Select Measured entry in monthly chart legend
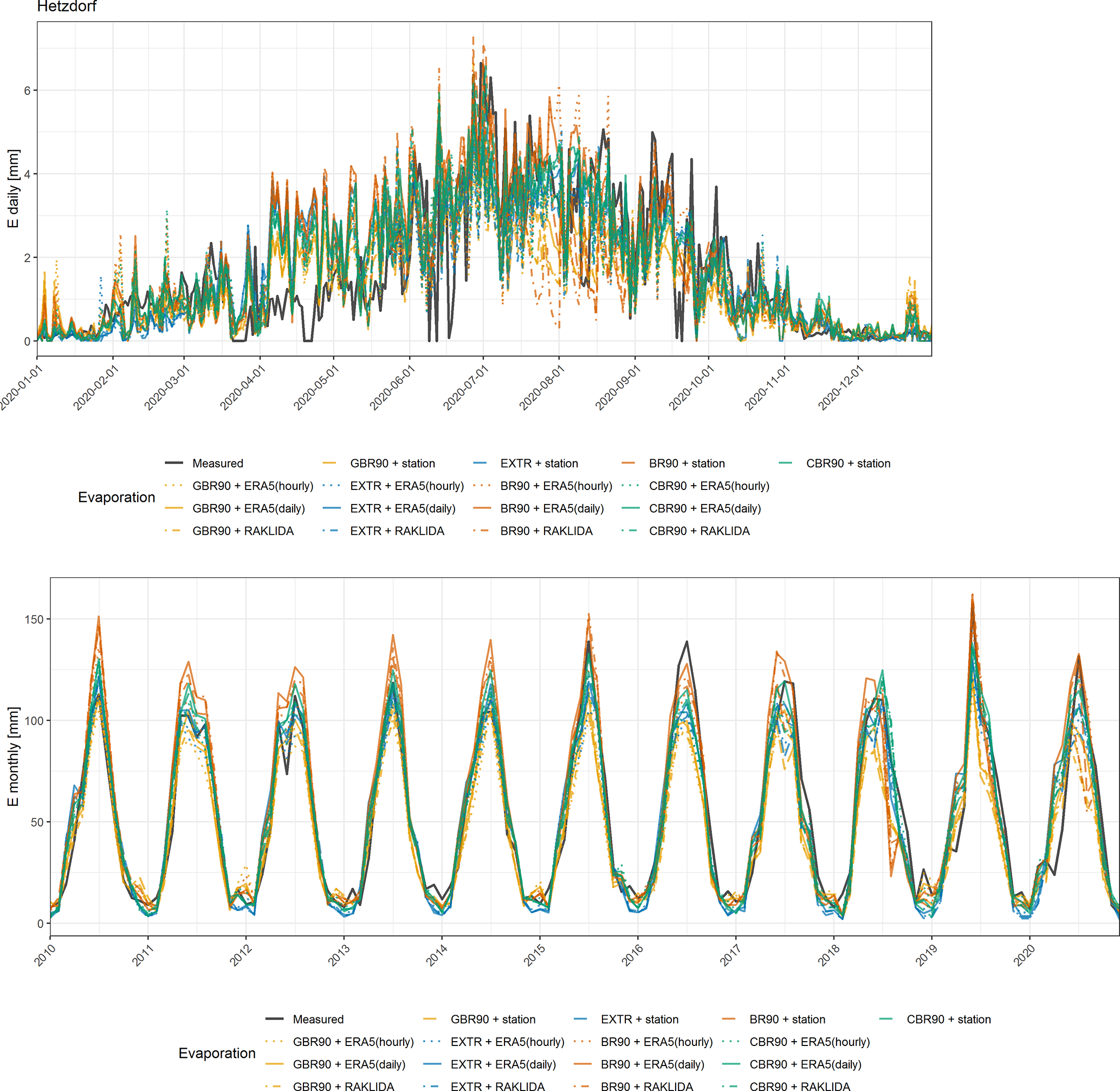Screen dimensions: 1120x1091 coord(318,1019)
